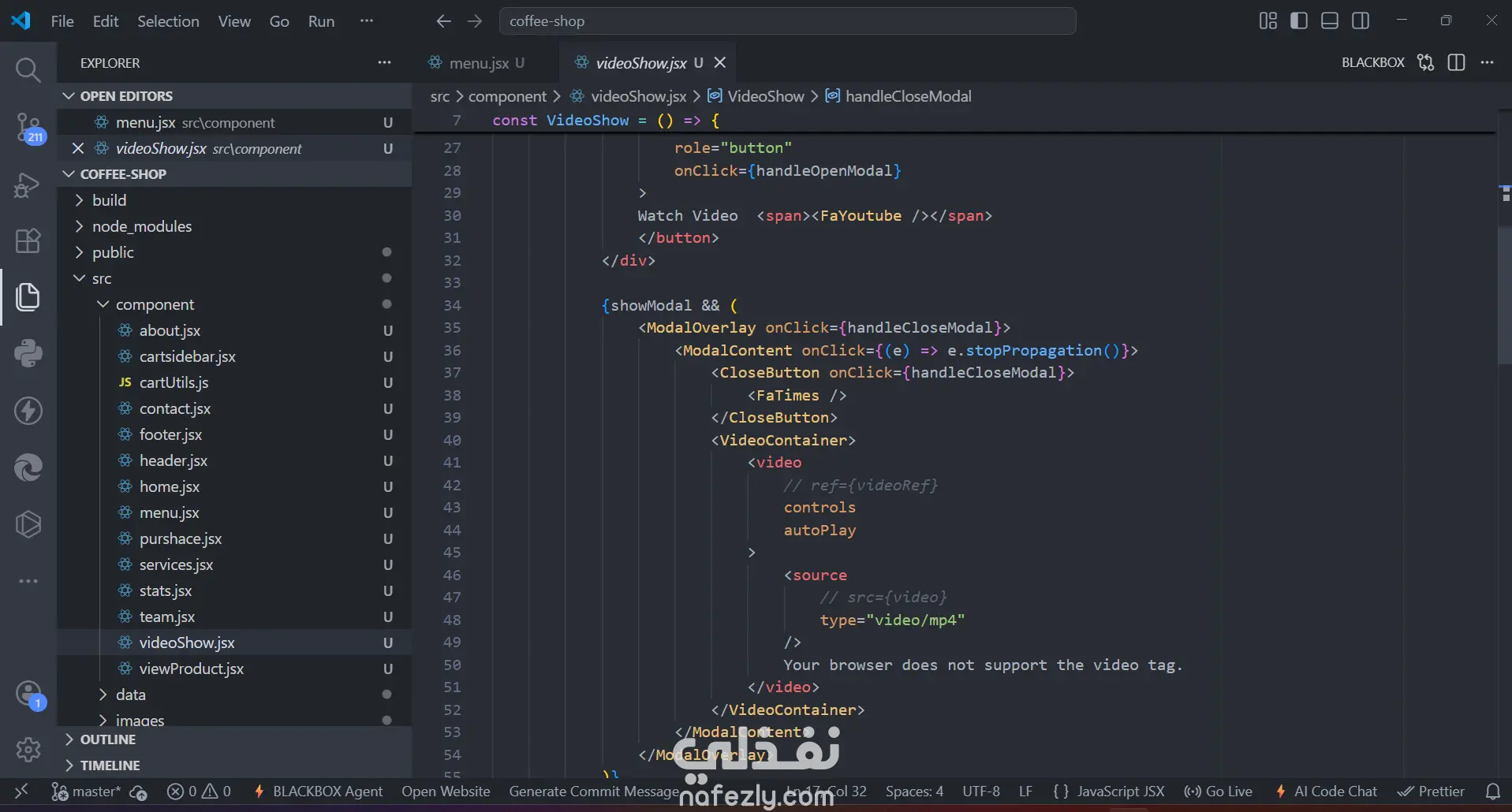Open AI Code Chat from status bar
The height and width of the screenshot is (812, 1512).
1326,791
